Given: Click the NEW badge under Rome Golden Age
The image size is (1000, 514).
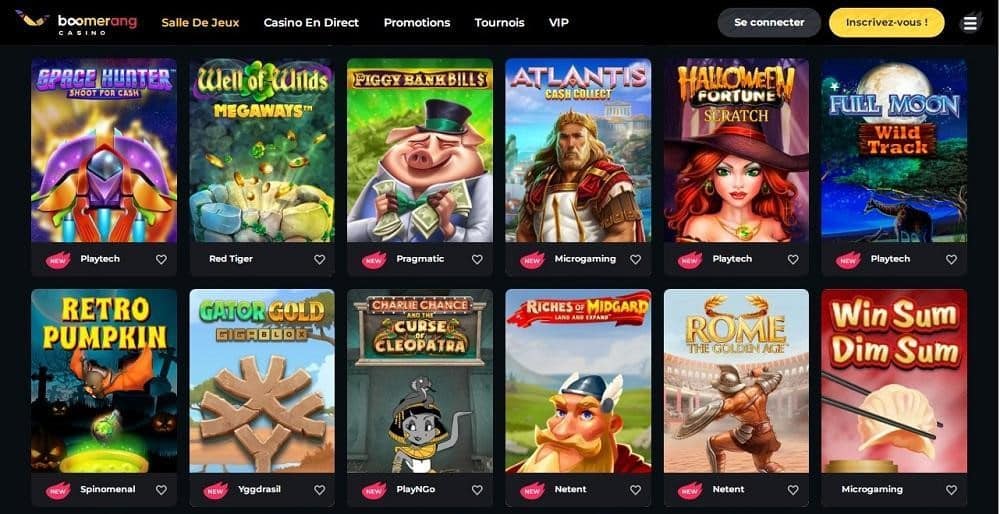Looking at the screenshot, I should (x=690, y=490).
